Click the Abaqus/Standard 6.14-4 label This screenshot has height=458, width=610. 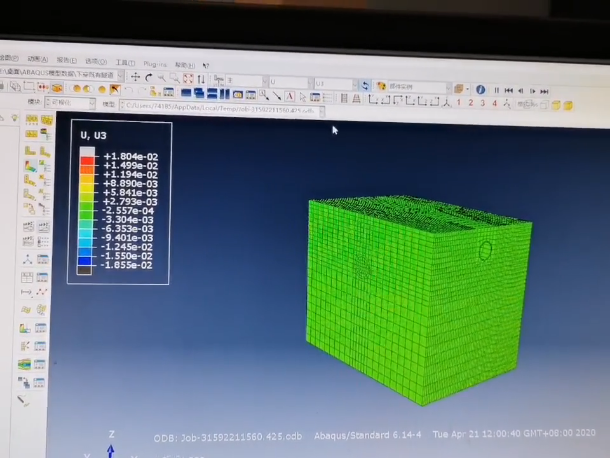tap(368, 435)
